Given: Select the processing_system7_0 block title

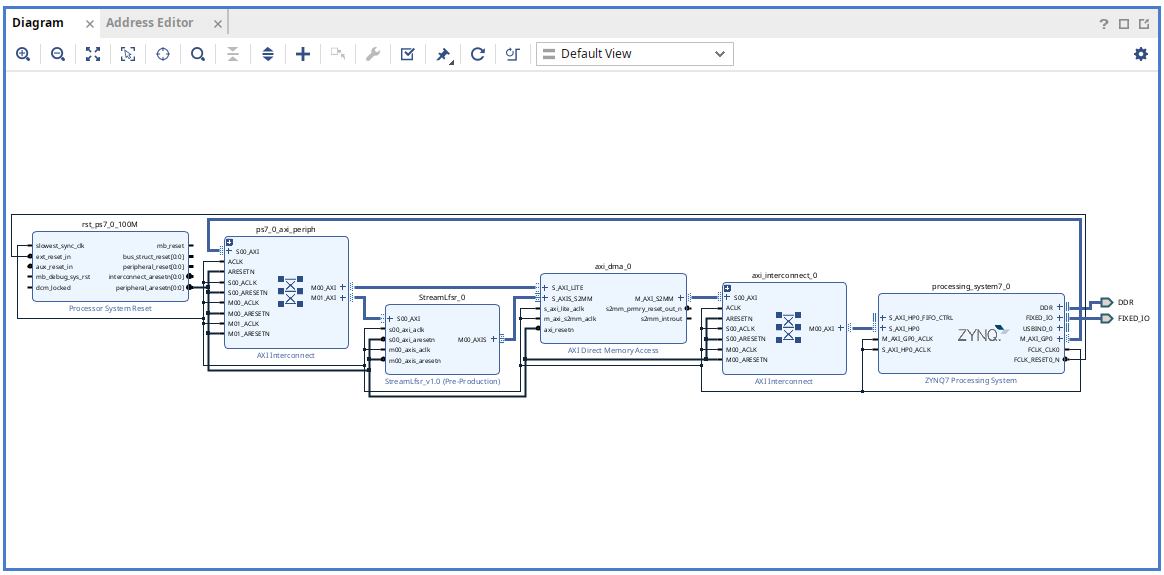Looking at the screenshot, I should pyautogui.click(x=971, y=286).
